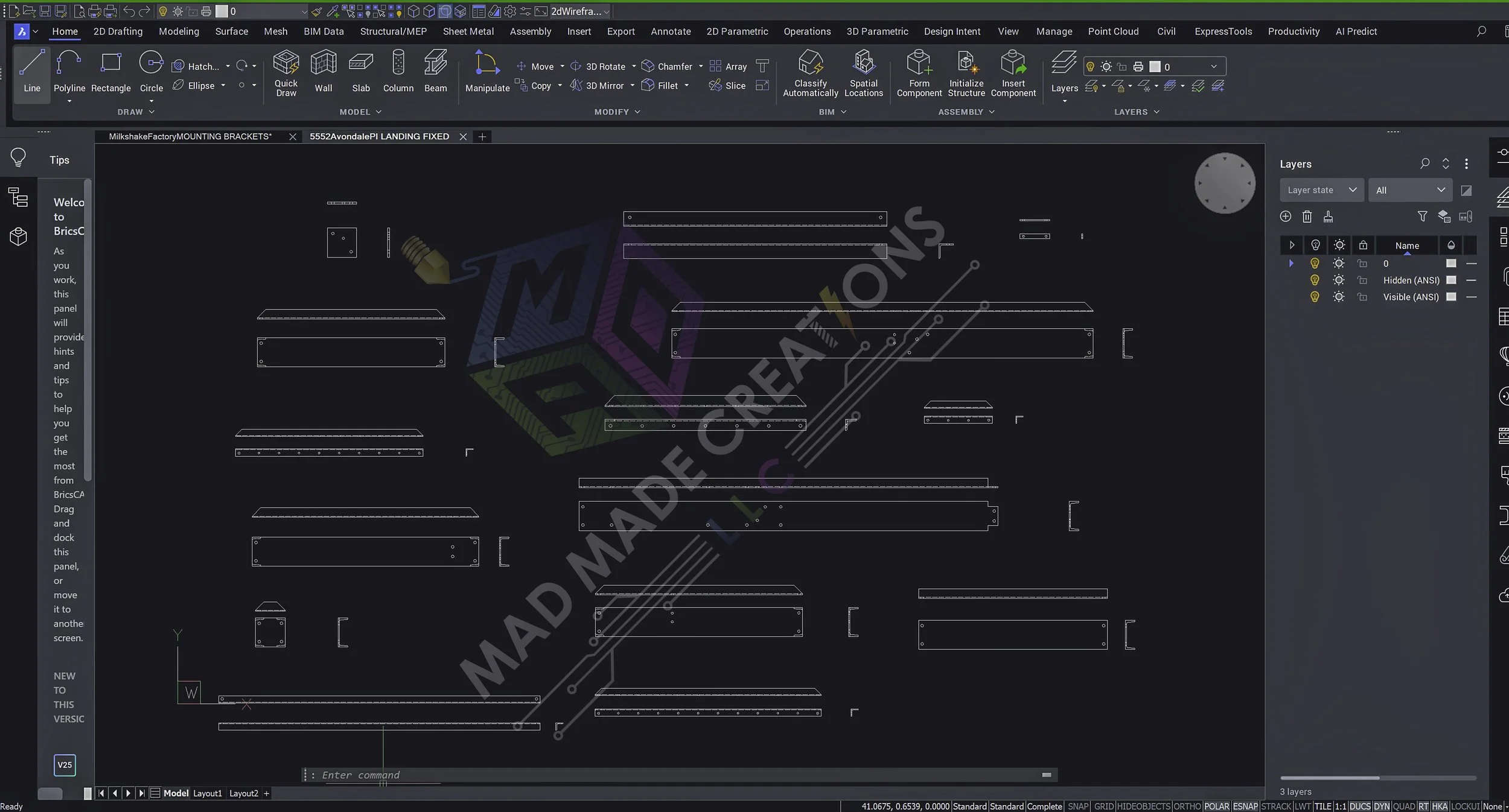The width and height of the screenshot is (1509, 812).
Task: Open the ExpressTools ribbon tab
Action: (x=1223, y=31)
